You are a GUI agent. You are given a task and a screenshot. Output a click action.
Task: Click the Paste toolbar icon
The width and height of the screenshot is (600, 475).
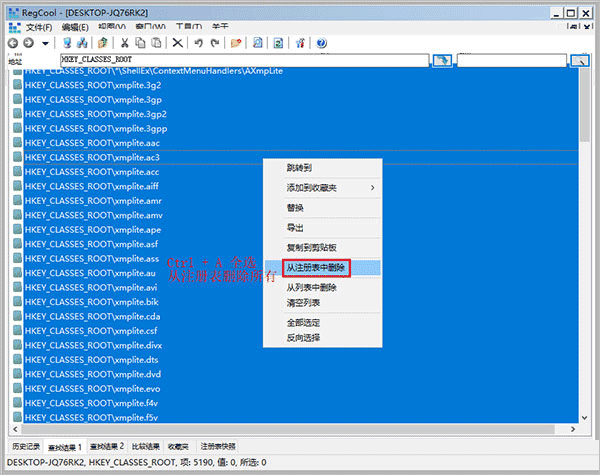(156, 43)
